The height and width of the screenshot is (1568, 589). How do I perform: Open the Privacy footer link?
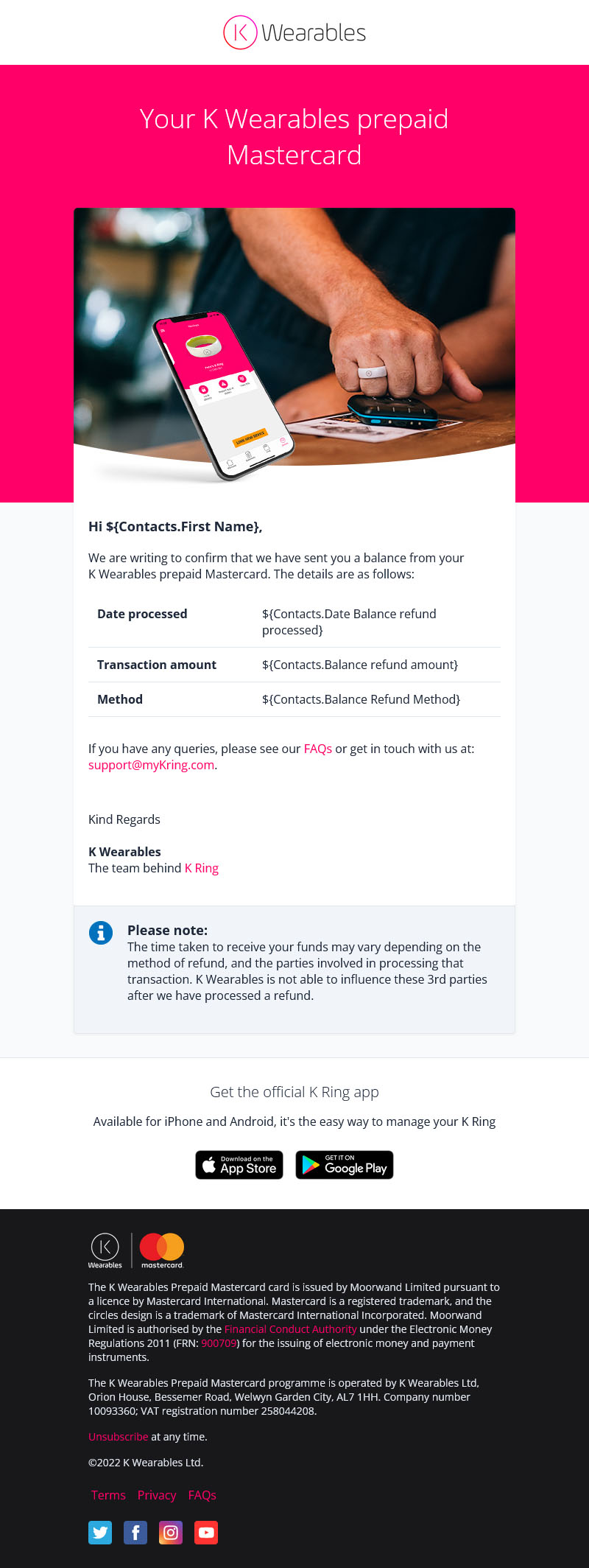[157, 1495]
